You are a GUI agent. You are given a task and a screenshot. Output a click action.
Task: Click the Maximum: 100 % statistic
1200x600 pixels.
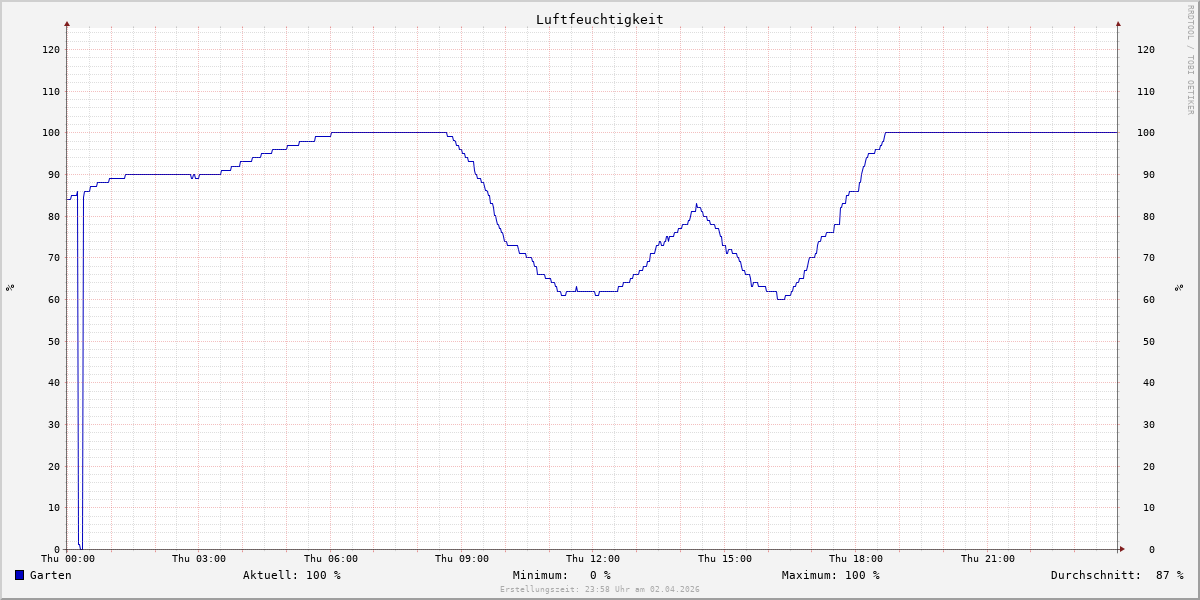(x=830, y=575)
